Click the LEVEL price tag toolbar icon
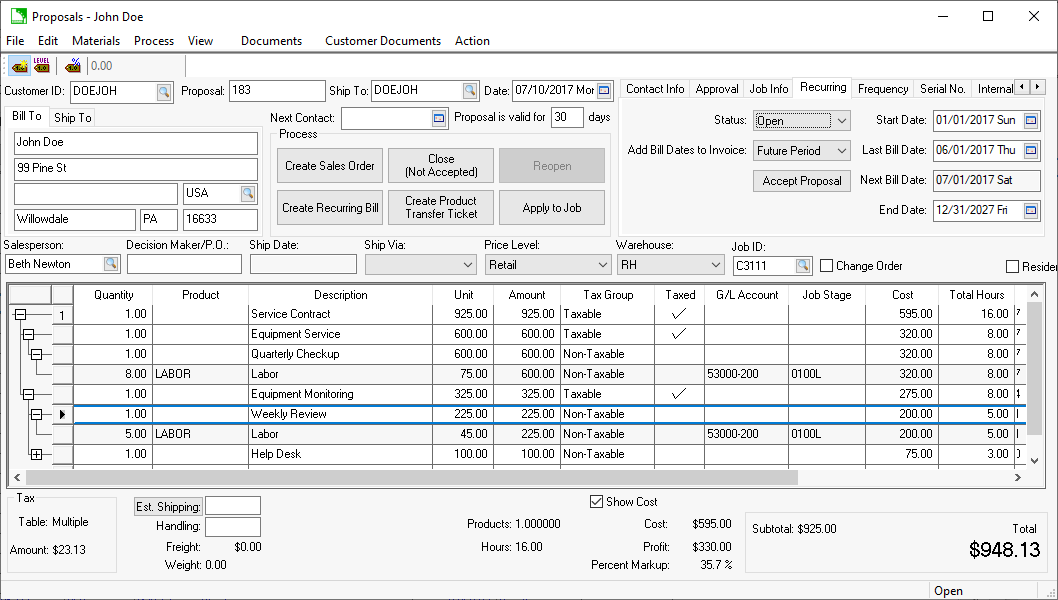The height and width of the screenshot is (600, 1058). pos(42,66)
